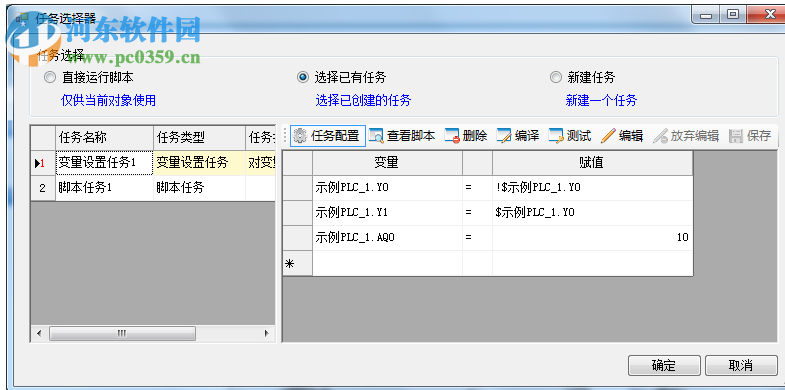Image resolution: width=785 pixels, height=390 pixels.
Task: Select row header number 2
Action: [43, 188]
